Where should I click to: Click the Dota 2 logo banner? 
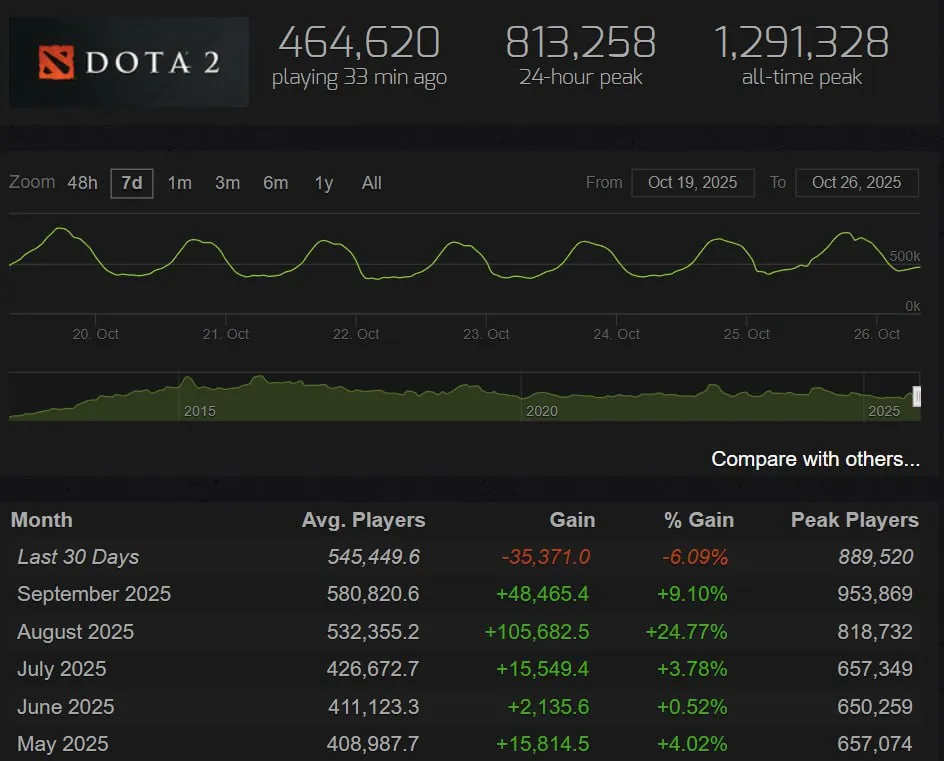pyautogui.click(x=129, y=62)
